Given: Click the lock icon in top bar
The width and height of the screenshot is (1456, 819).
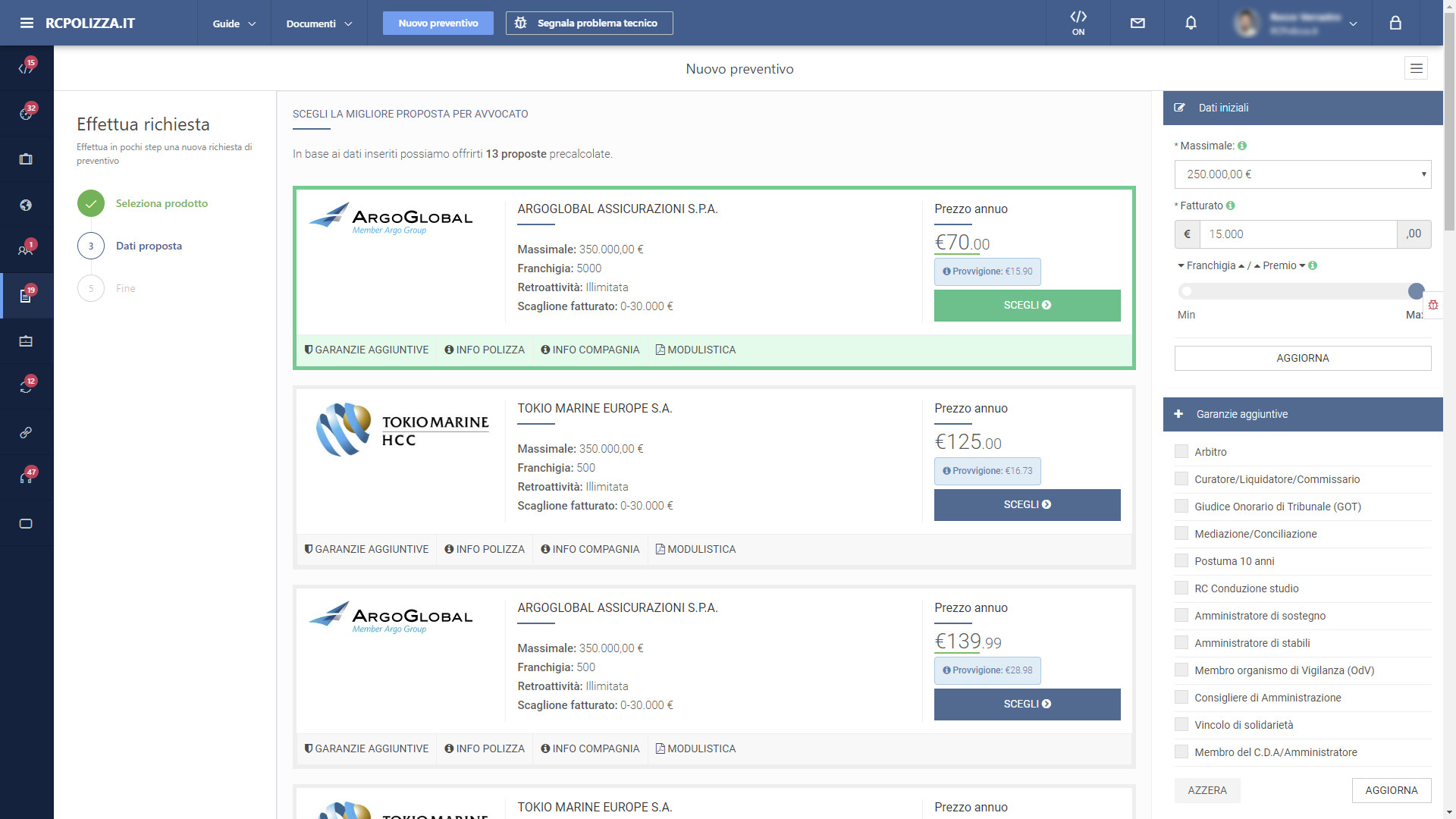Looking at the screenshot, I should coord(1395,23).
